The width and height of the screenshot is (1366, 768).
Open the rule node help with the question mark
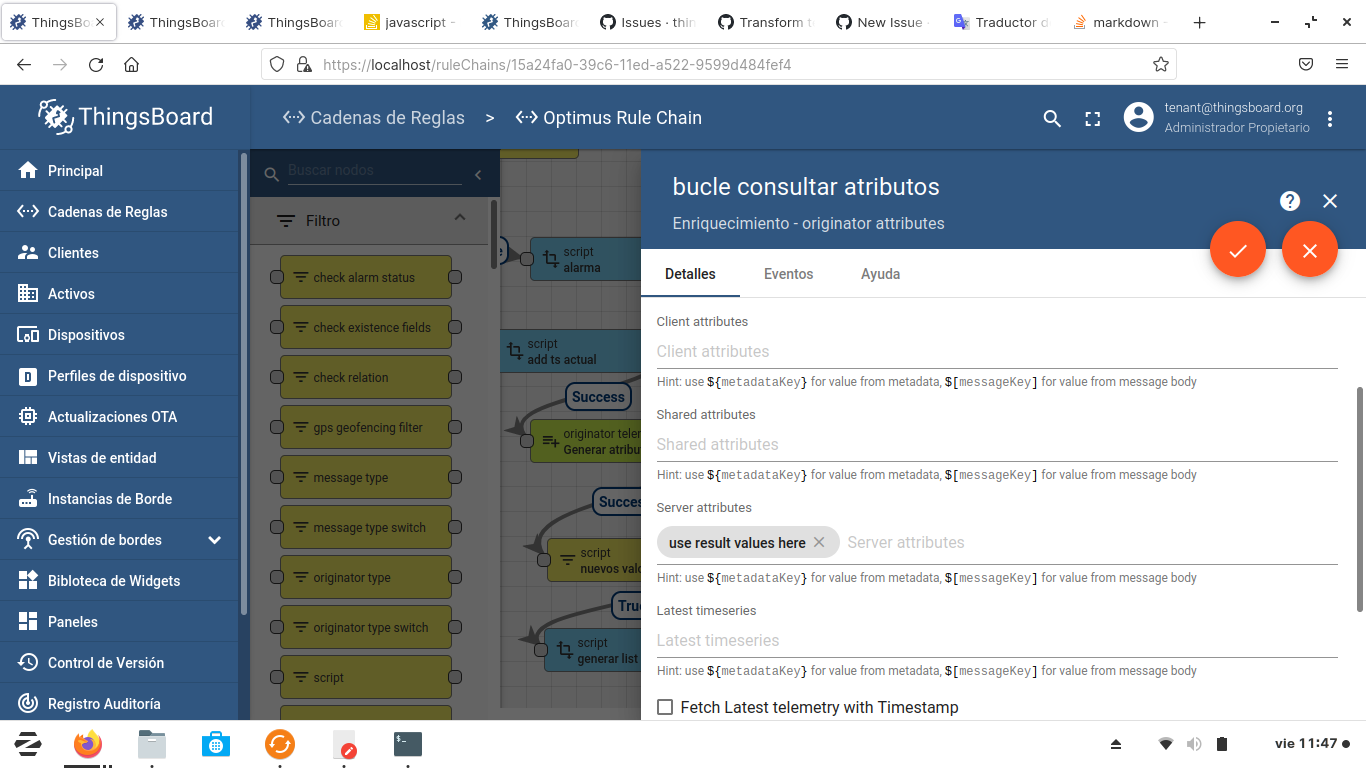(x=1289, y=200)
